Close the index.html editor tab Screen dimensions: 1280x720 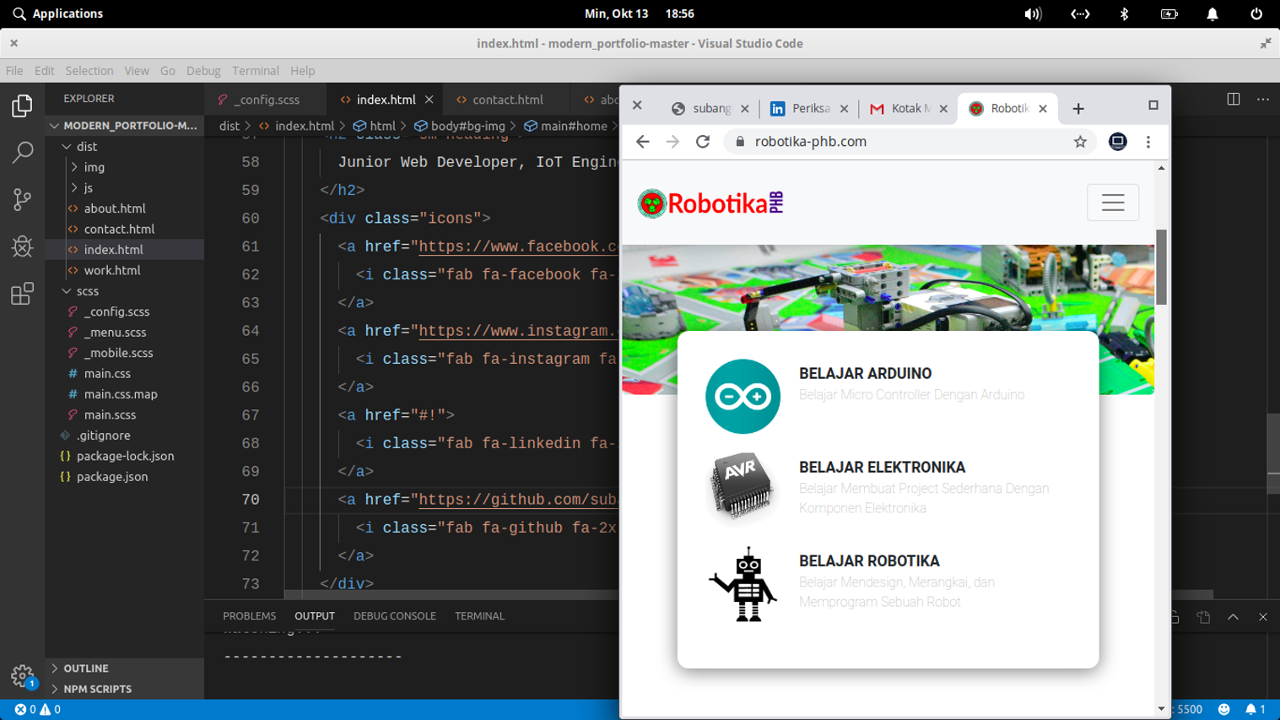(429, 100)
